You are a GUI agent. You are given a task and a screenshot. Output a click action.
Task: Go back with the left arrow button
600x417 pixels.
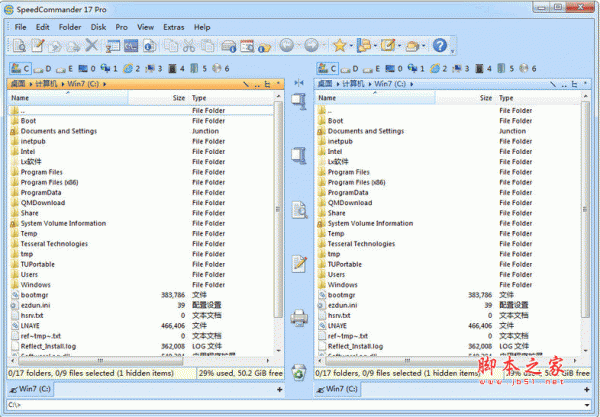point(286,45)
